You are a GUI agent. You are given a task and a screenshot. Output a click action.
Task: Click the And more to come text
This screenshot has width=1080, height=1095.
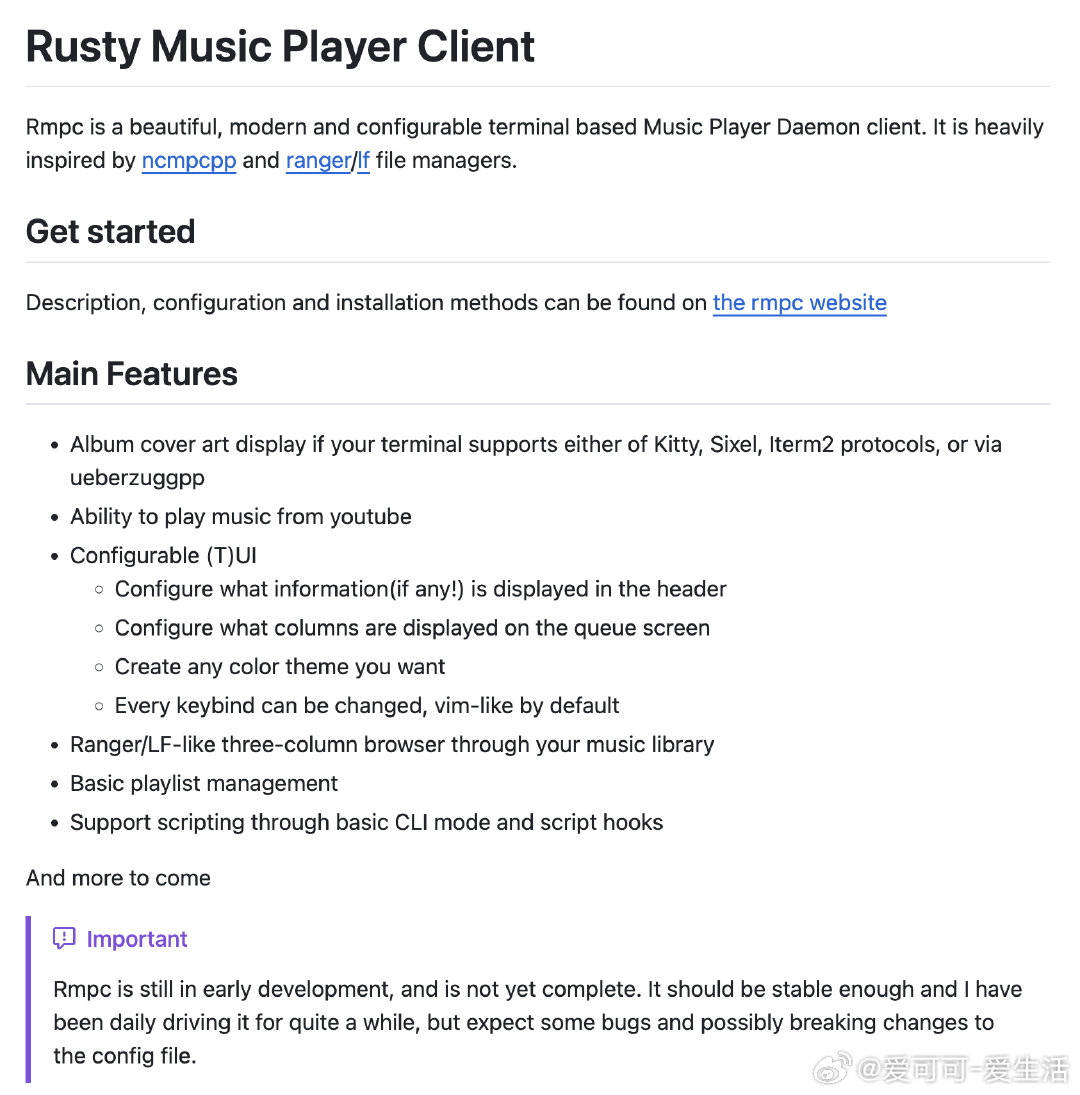pos(118,878)
